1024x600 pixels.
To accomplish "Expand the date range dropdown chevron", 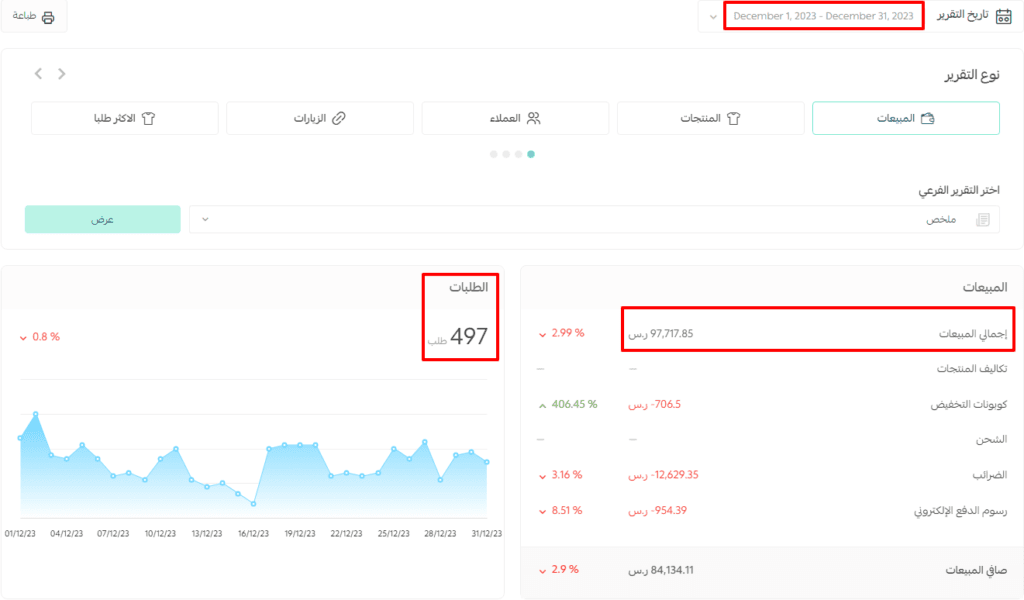I will coord(712,17).
